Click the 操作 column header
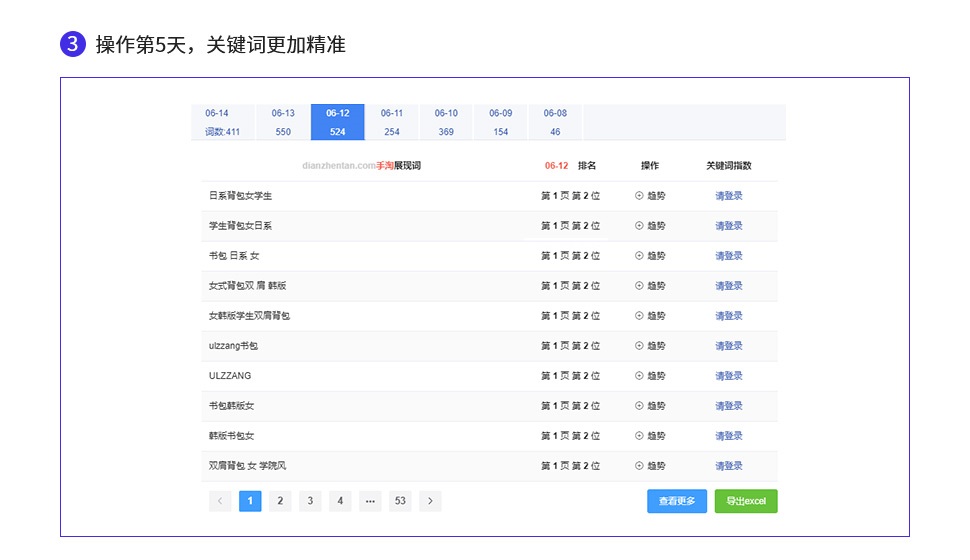This screenshot has height=560, width=970. 650,166
